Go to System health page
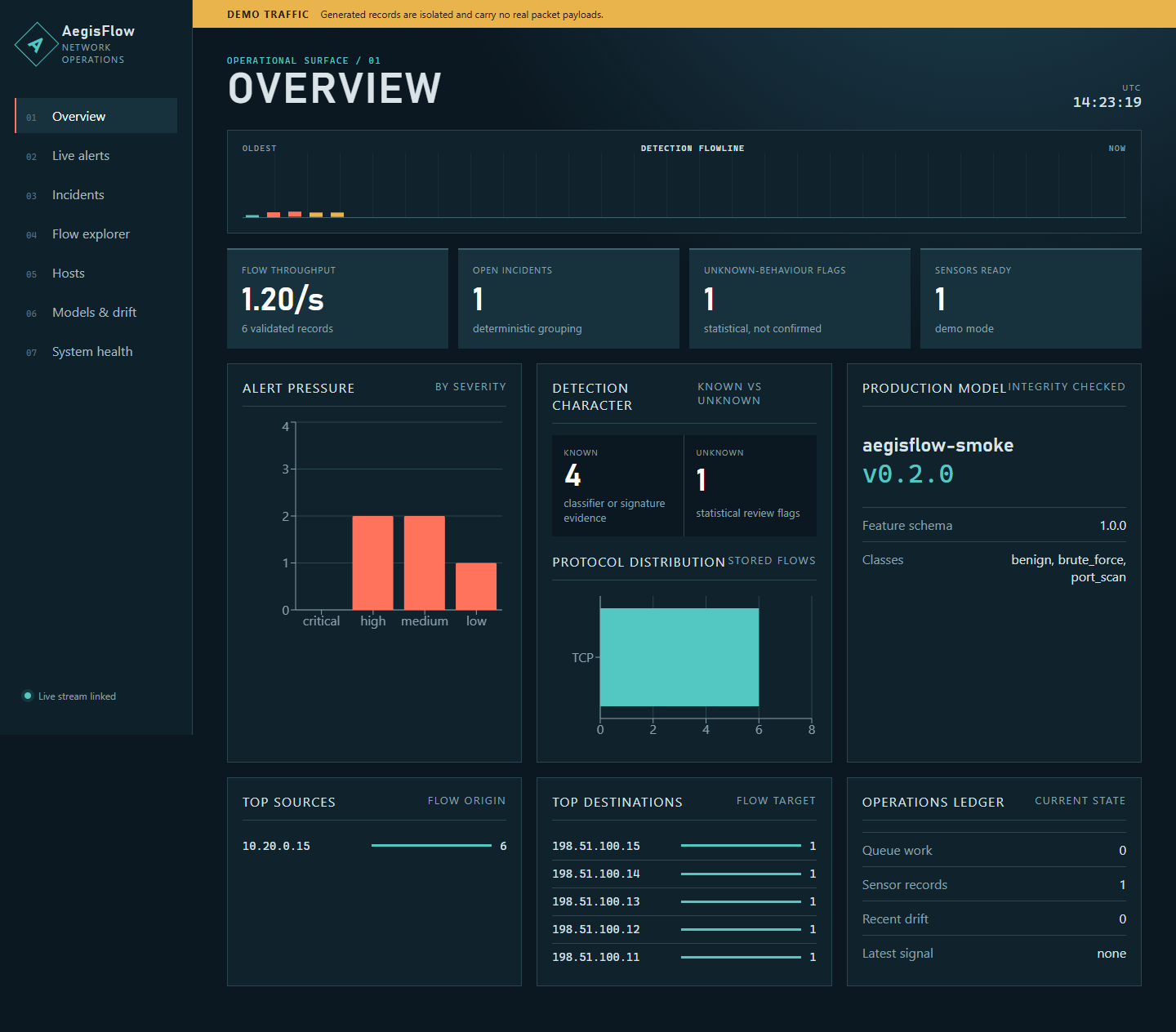The height and width of the screenshot is (1032, 1176). pos(96,351)
